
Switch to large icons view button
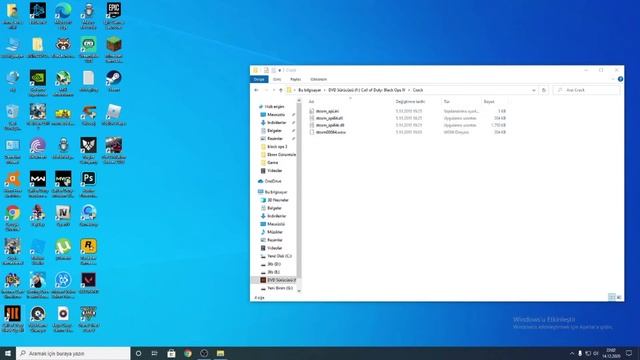point(619,297)
